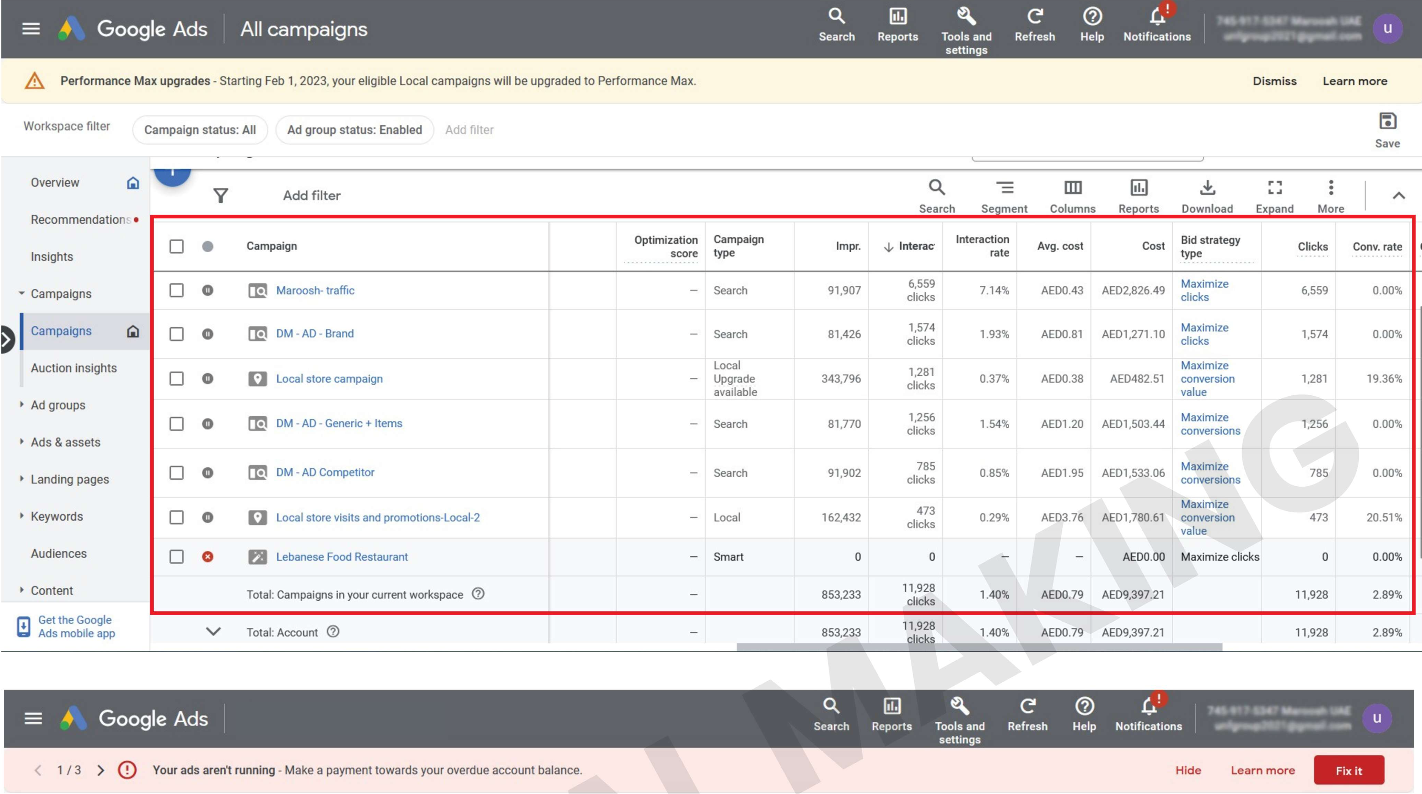Viewport: 1422px width, 794px height.
Task: Select checkbox for Local store campaign
Action: (x=176, y=379)
